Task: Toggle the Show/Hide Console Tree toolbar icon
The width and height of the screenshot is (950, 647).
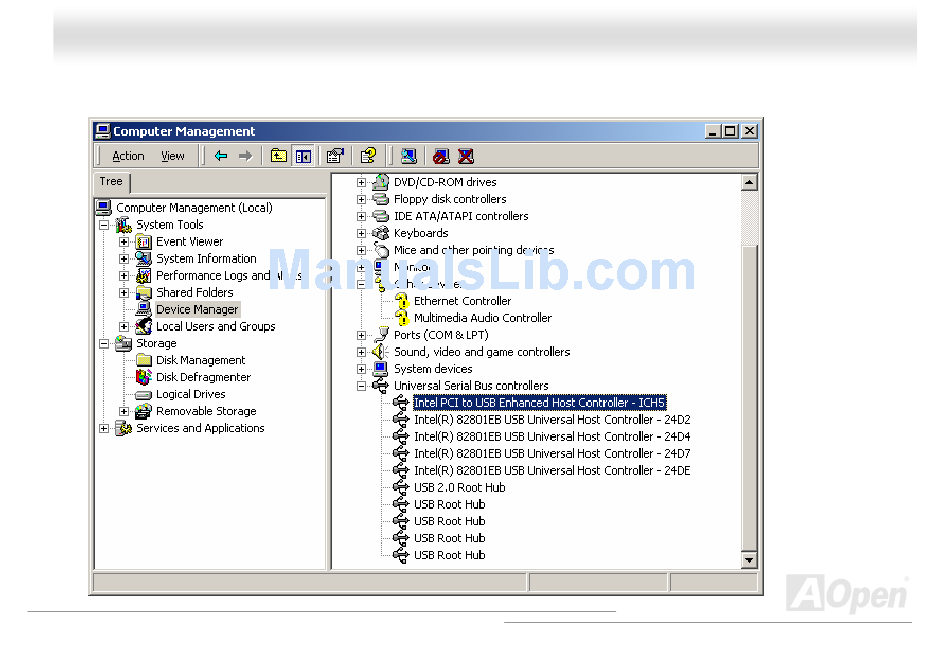Action: pos(303,156)
